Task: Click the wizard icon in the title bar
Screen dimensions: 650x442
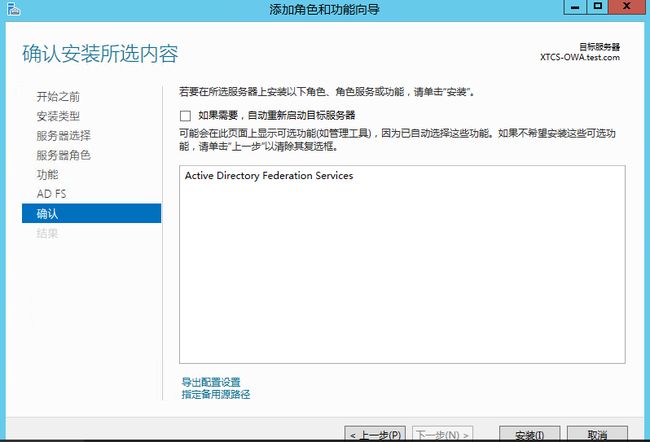Action: (x=10, y=9)
